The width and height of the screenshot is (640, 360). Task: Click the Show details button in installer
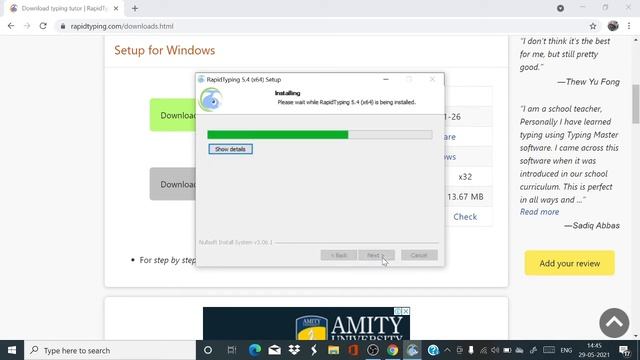click(x=230, y=149)
